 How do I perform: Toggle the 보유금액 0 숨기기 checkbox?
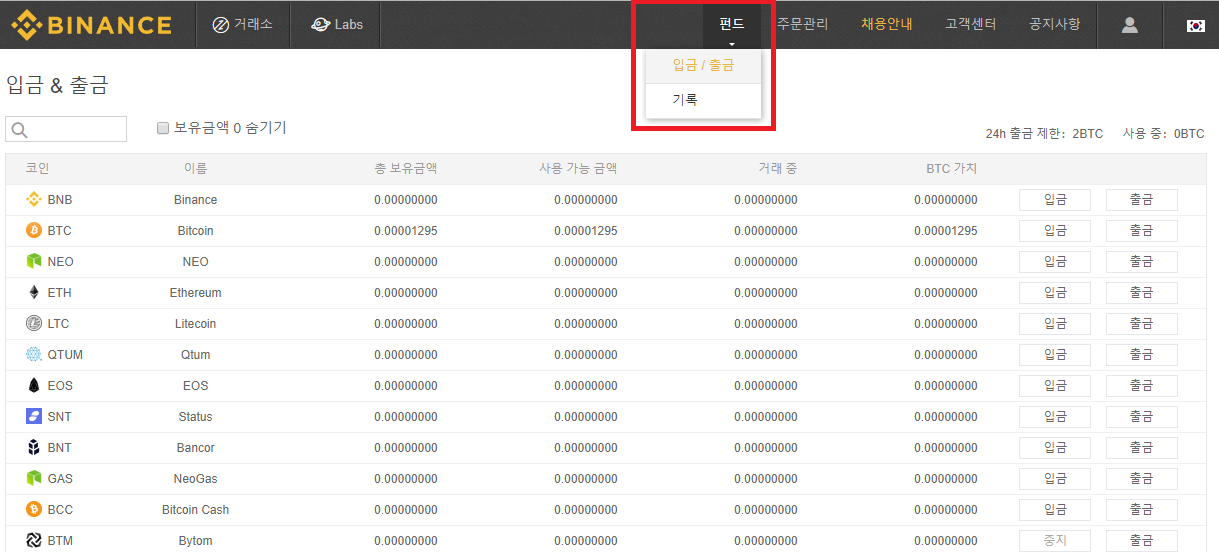tap(163, 128)
